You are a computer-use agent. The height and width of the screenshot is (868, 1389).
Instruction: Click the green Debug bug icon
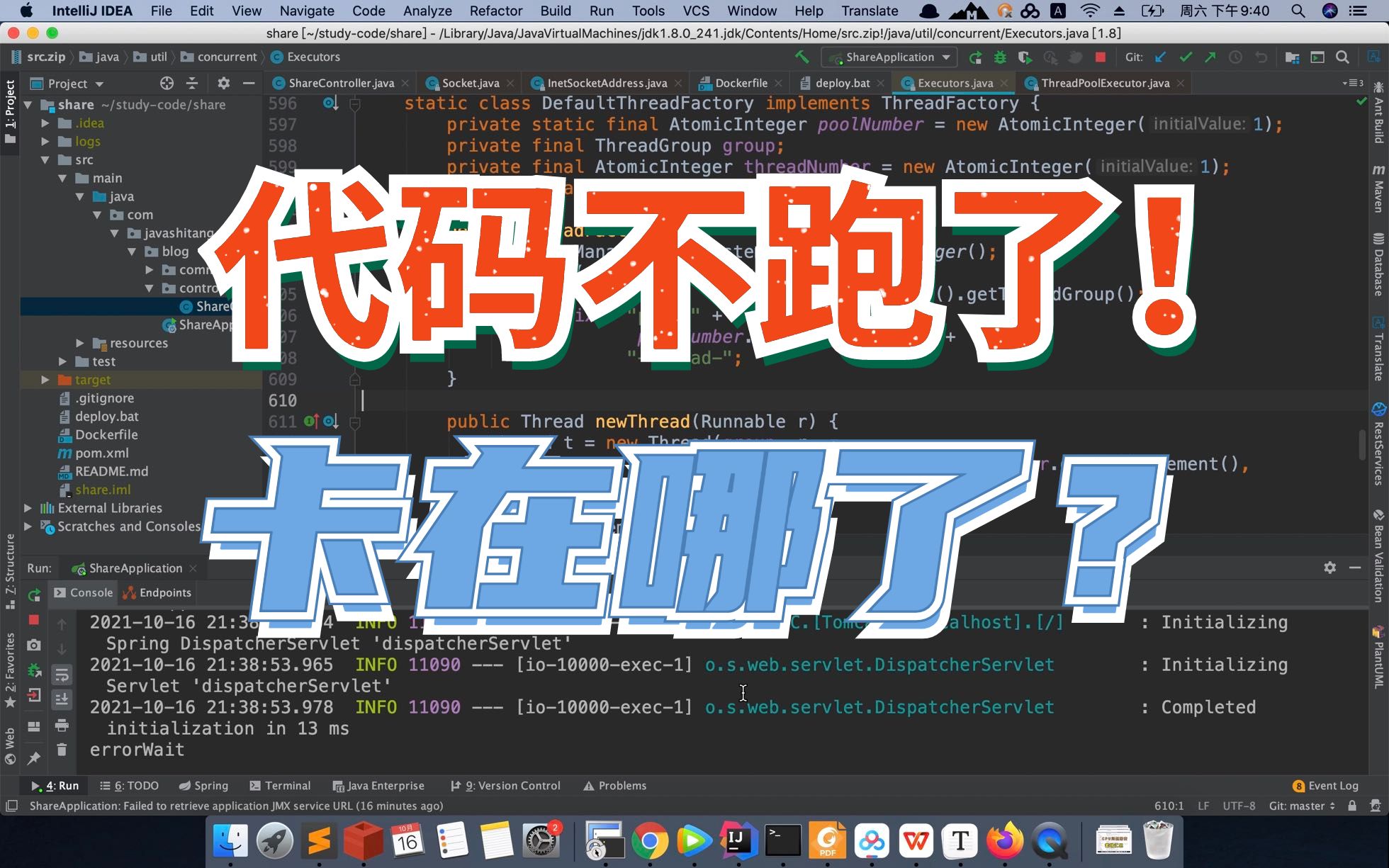click(1000, 57)
